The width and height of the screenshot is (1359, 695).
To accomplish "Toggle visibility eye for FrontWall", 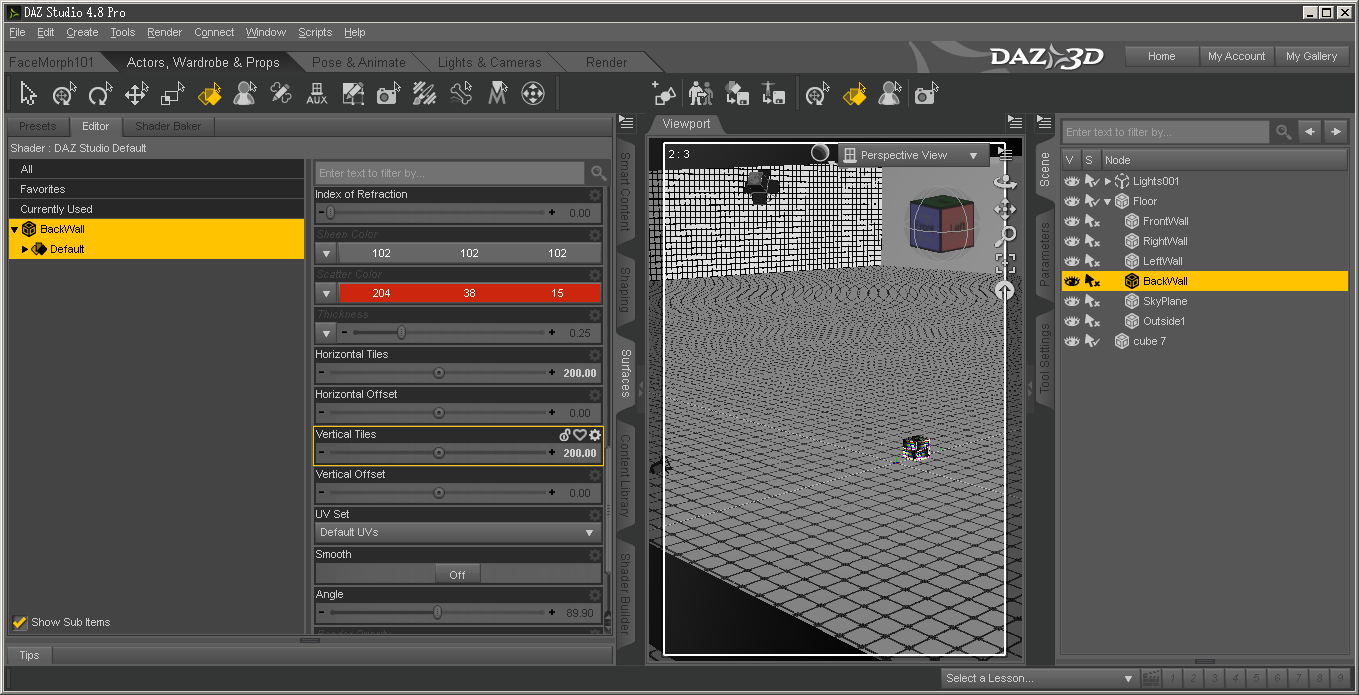I will point(1072,221).
